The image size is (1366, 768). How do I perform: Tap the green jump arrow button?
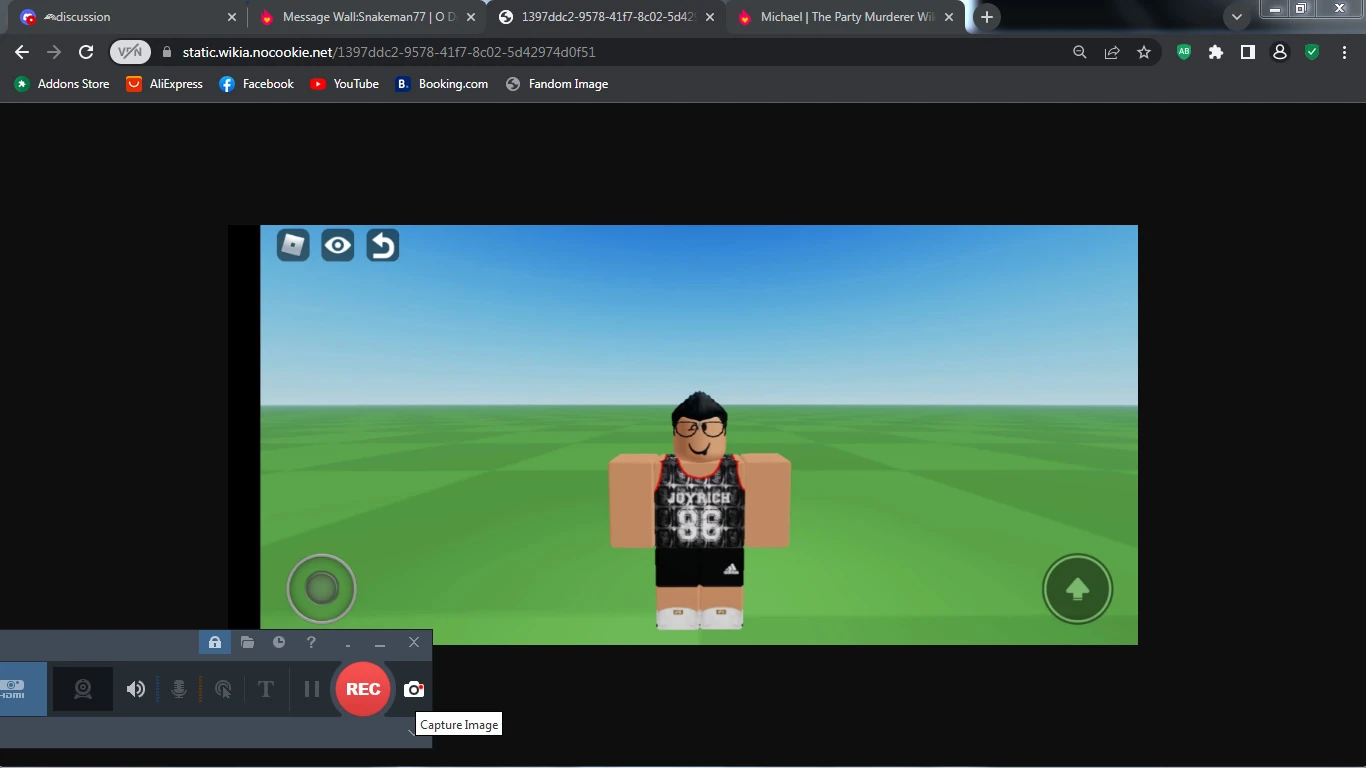(x=1077, y=589)
